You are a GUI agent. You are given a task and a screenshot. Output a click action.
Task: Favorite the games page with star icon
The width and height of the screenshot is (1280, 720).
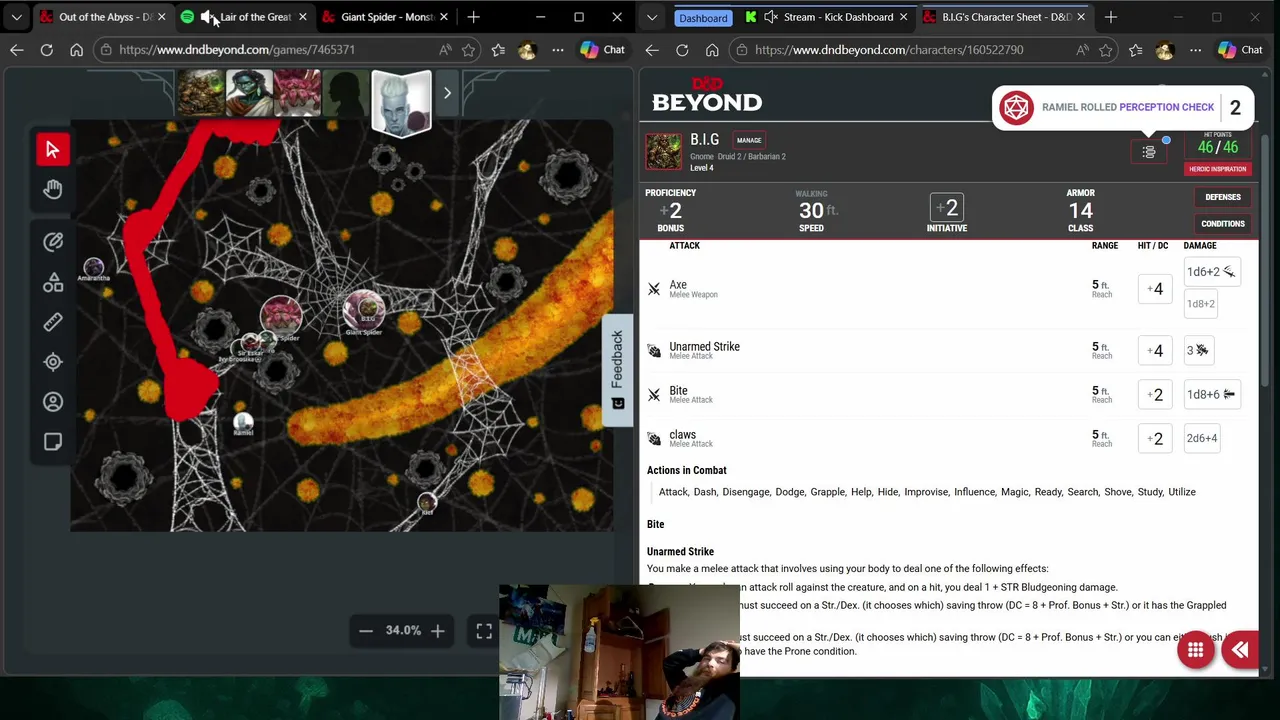[x=469, y=50]
